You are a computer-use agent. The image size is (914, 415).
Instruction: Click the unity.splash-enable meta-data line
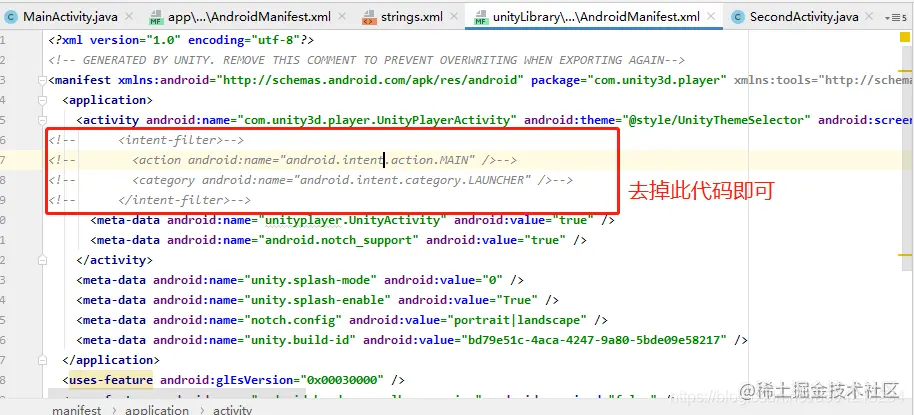pyautogui.click(x=318, y=300)
